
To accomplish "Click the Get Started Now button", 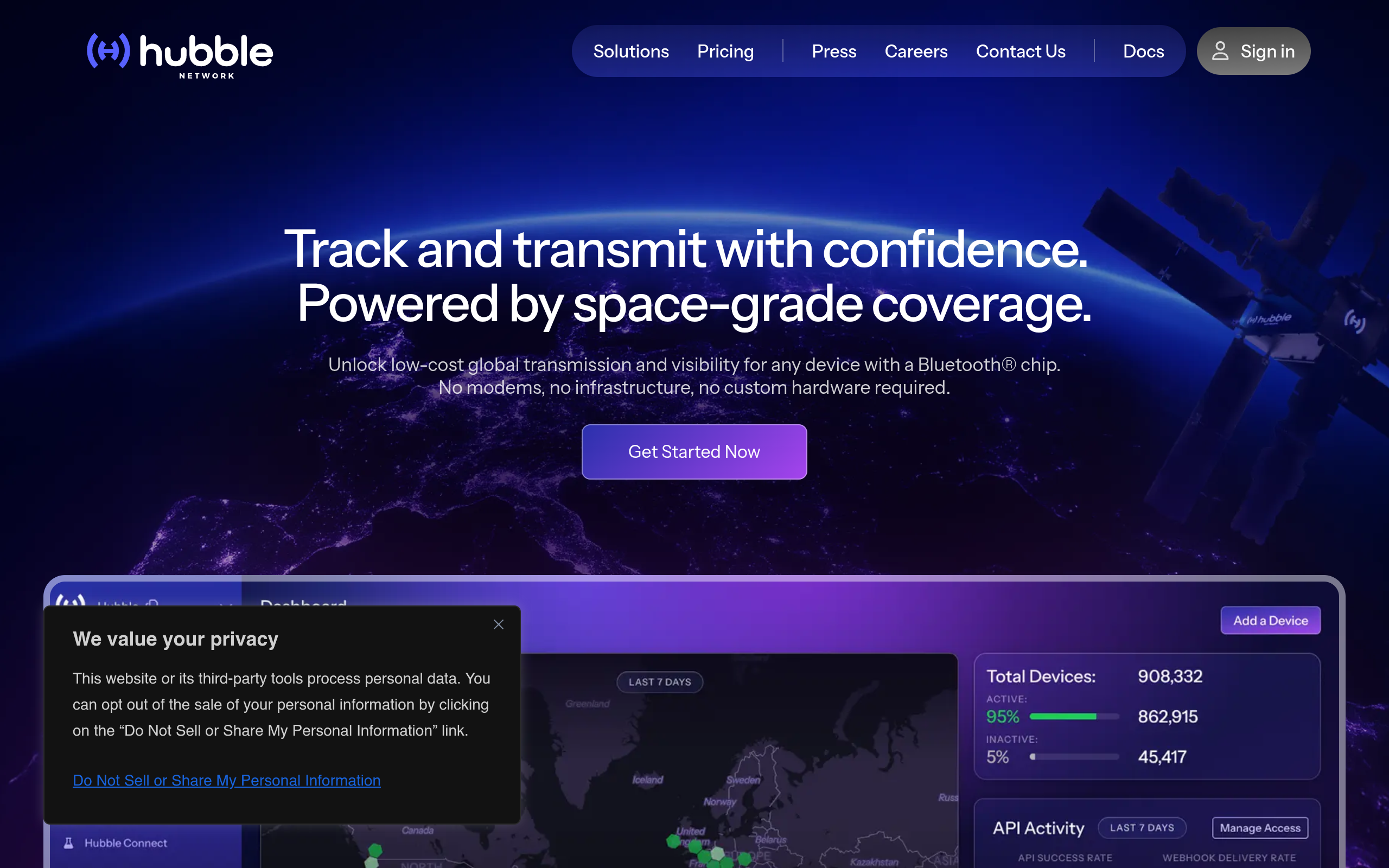I will [x=694, y=452].
